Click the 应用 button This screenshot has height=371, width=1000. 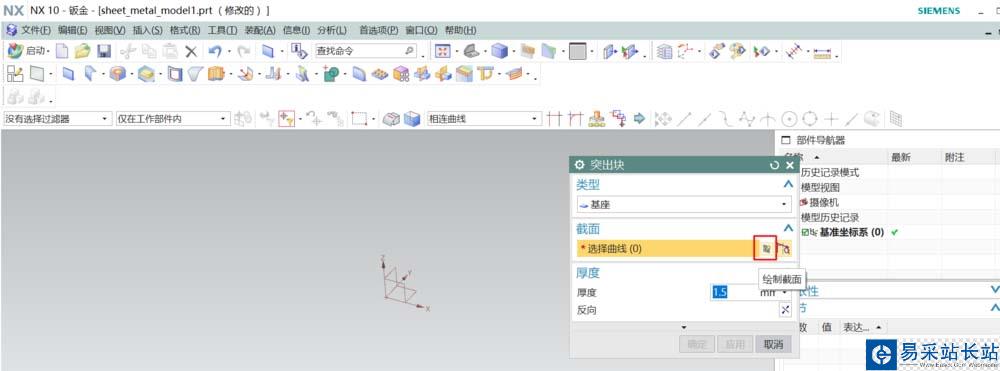tap(735, 345)
